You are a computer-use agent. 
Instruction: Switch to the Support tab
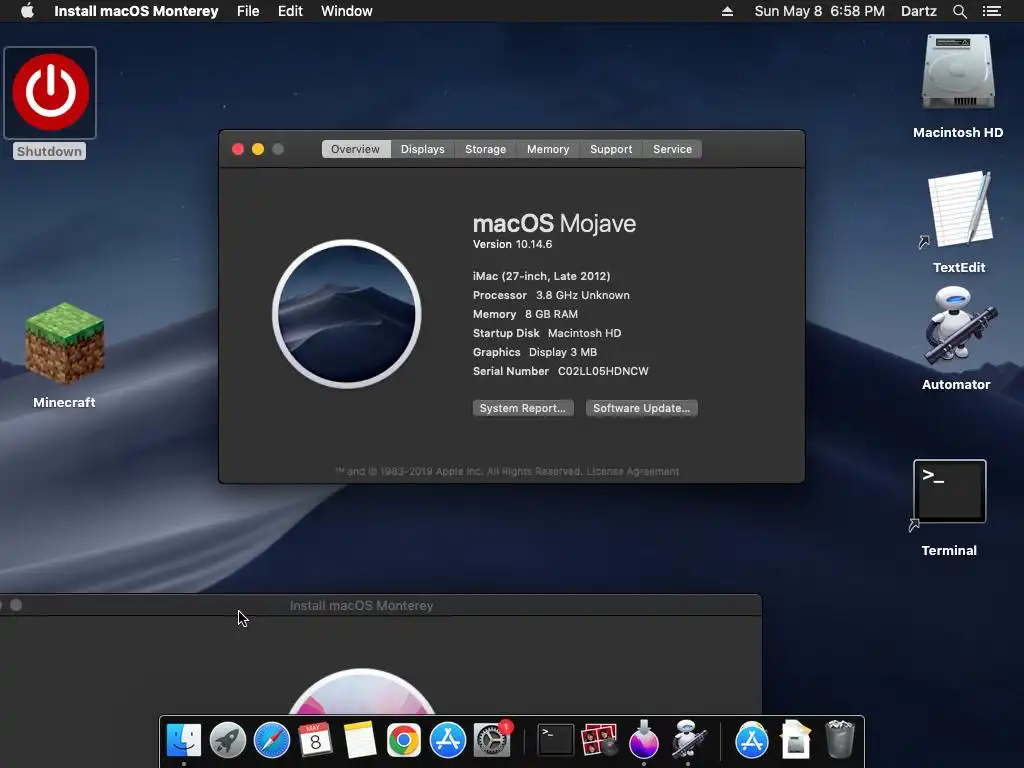tap(611, 149)
